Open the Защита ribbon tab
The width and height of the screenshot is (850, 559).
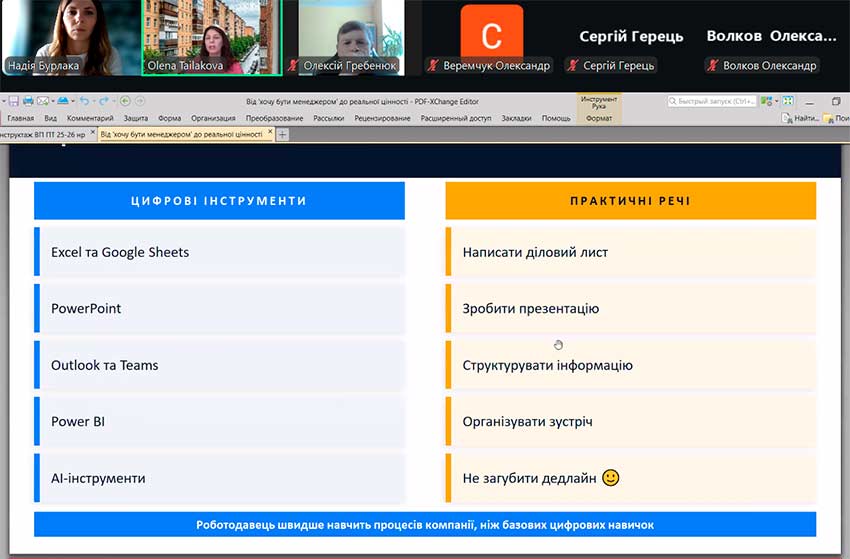[136, 118]
